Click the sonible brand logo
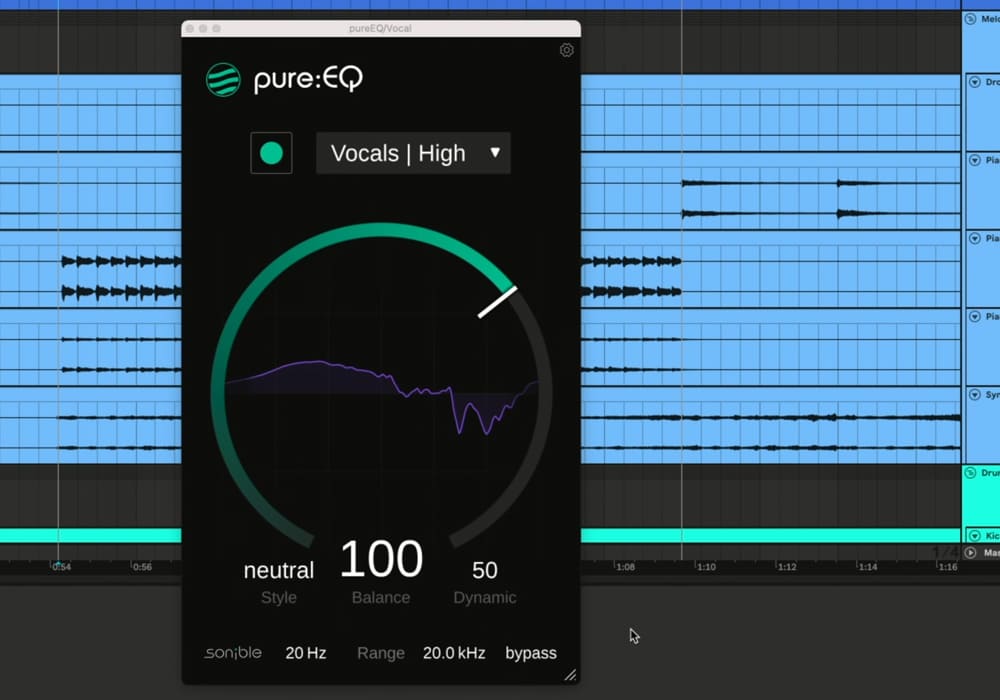 [x=233, y=653]
